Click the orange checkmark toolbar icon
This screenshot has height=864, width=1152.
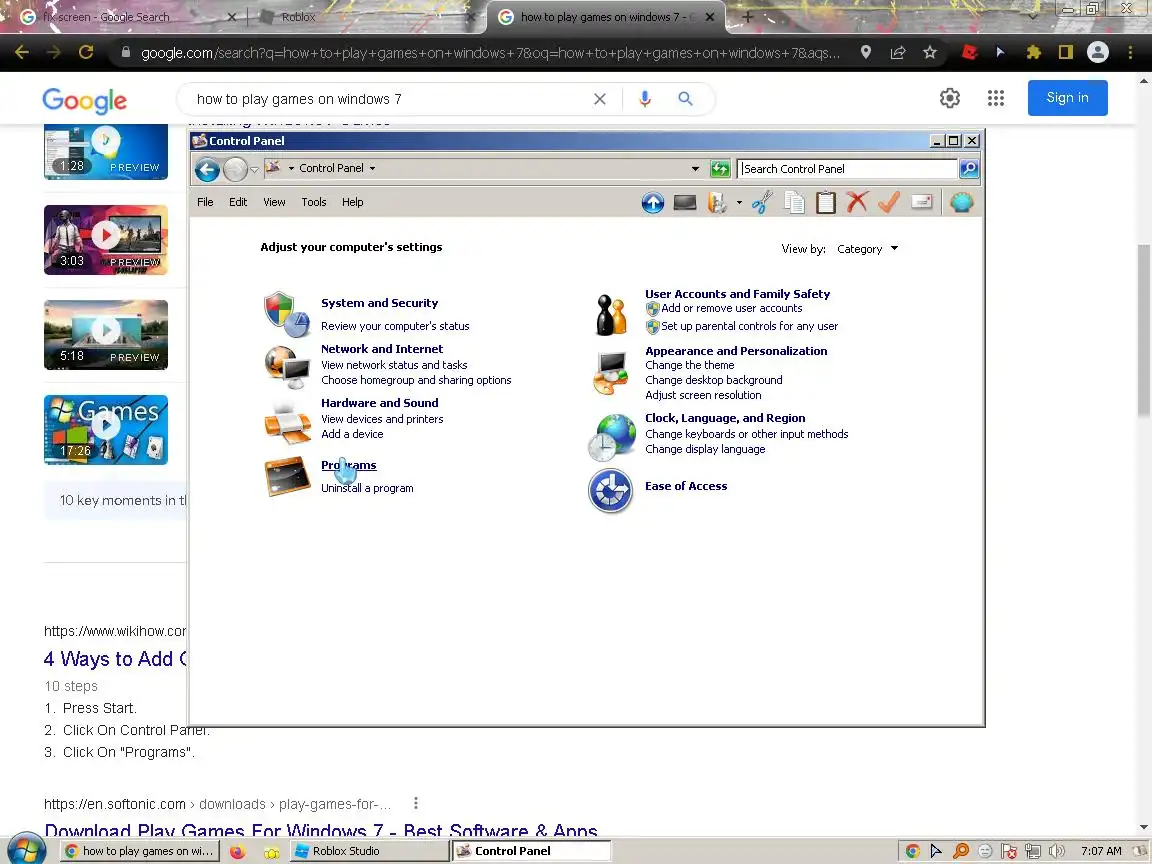[889, 202]
